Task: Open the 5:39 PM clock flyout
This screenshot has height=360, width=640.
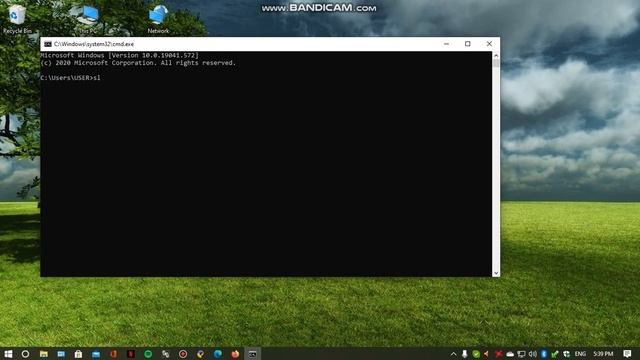Action: (x=603, y=354)
